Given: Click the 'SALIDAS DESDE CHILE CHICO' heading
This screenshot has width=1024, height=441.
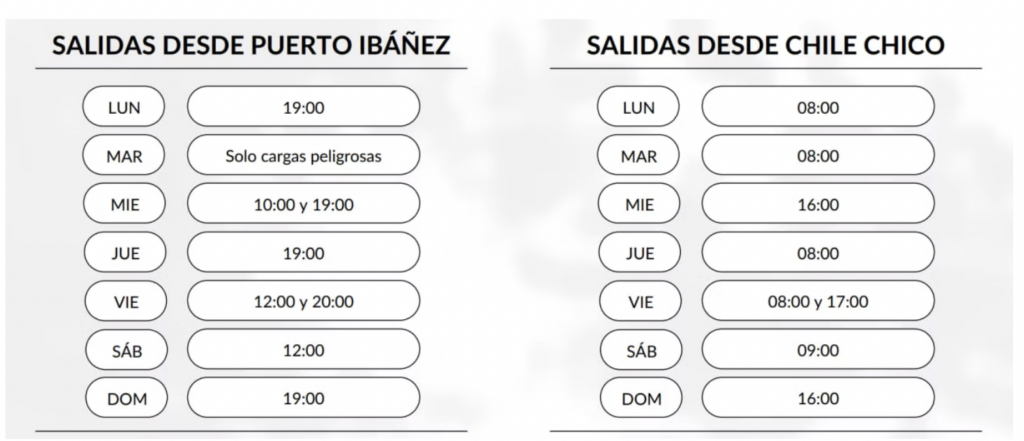Looking at the screenshot, I should coord(765,47).
